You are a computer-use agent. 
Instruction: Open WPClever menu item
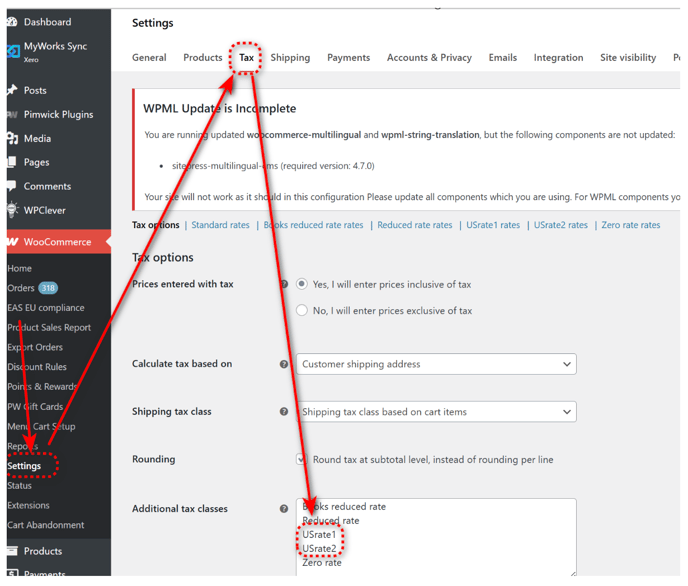(x=44, y=210)
